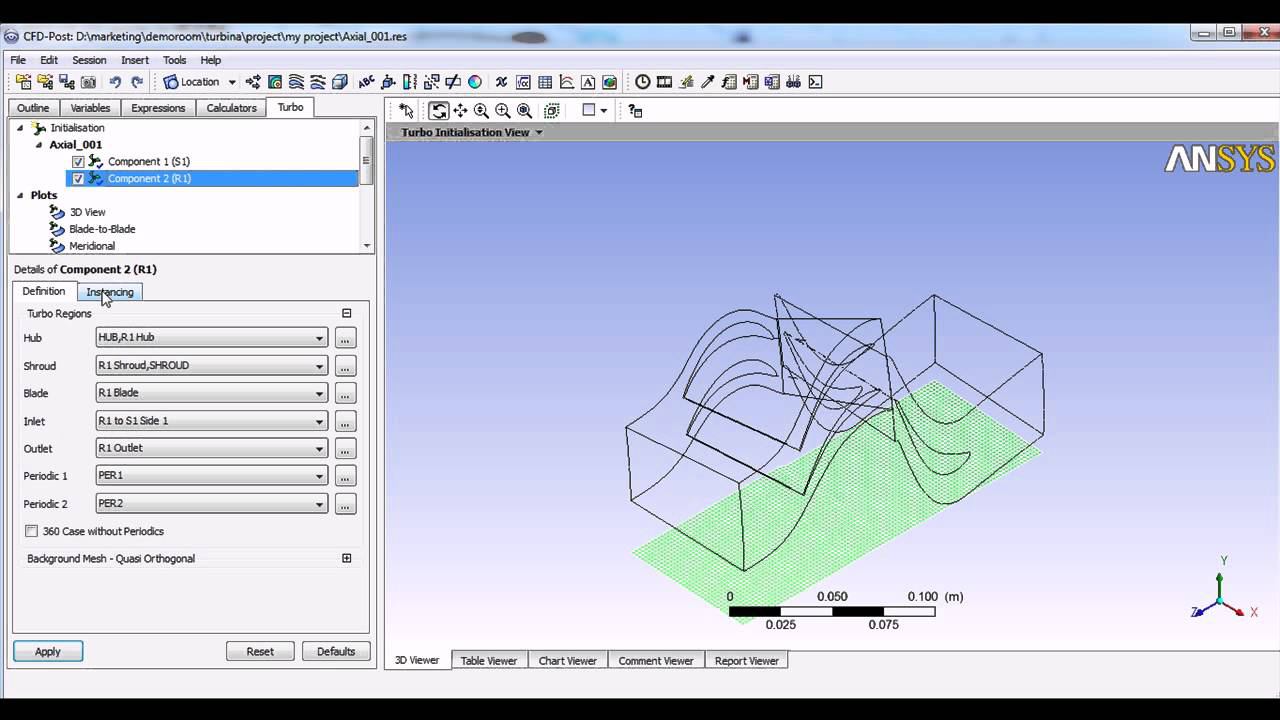
Task: Insert a Table
Action: click(545, 82)
